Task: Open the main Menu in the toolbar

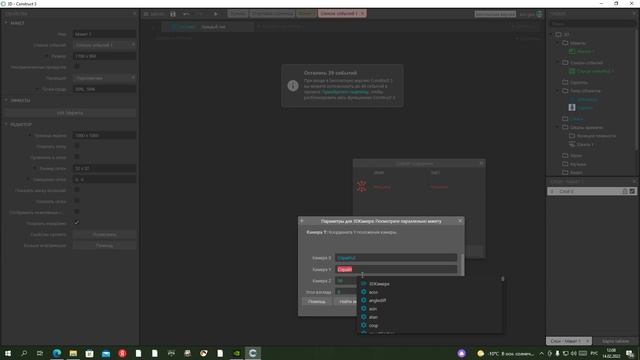Action: (x=153, y=14)
